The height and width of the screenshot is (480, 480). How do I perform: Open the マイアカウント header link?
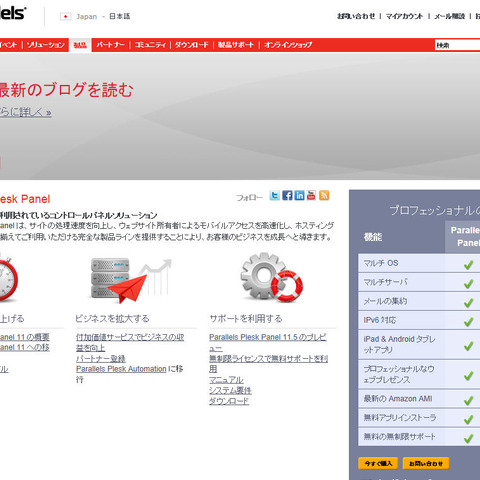404,16
